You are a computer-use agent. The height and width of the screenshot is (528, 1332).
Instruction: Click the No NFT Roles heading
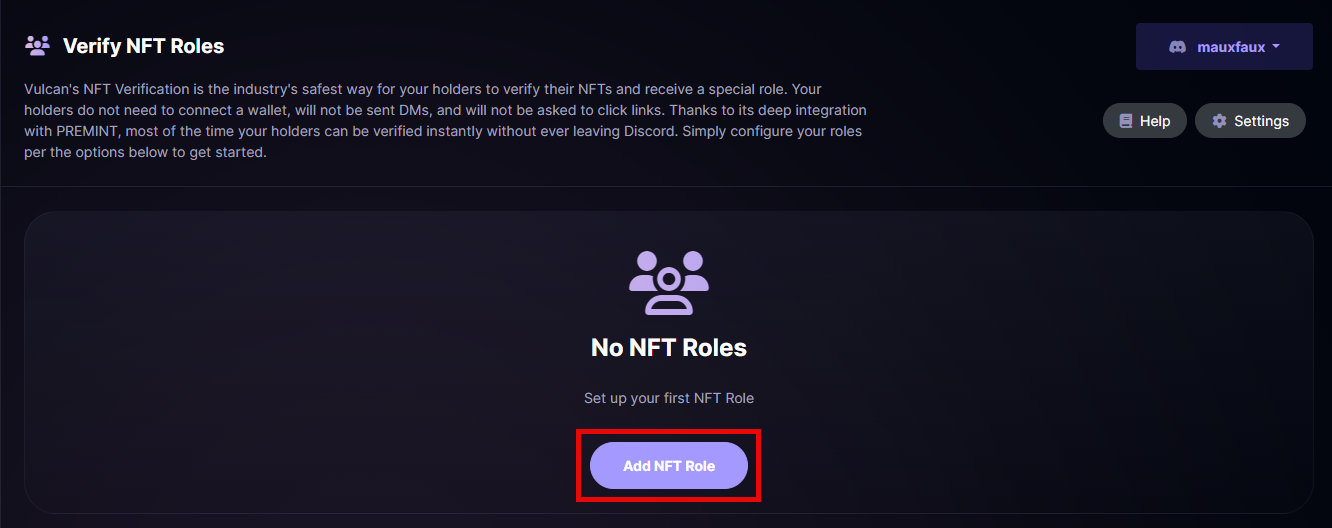click(x=669, y=348)
